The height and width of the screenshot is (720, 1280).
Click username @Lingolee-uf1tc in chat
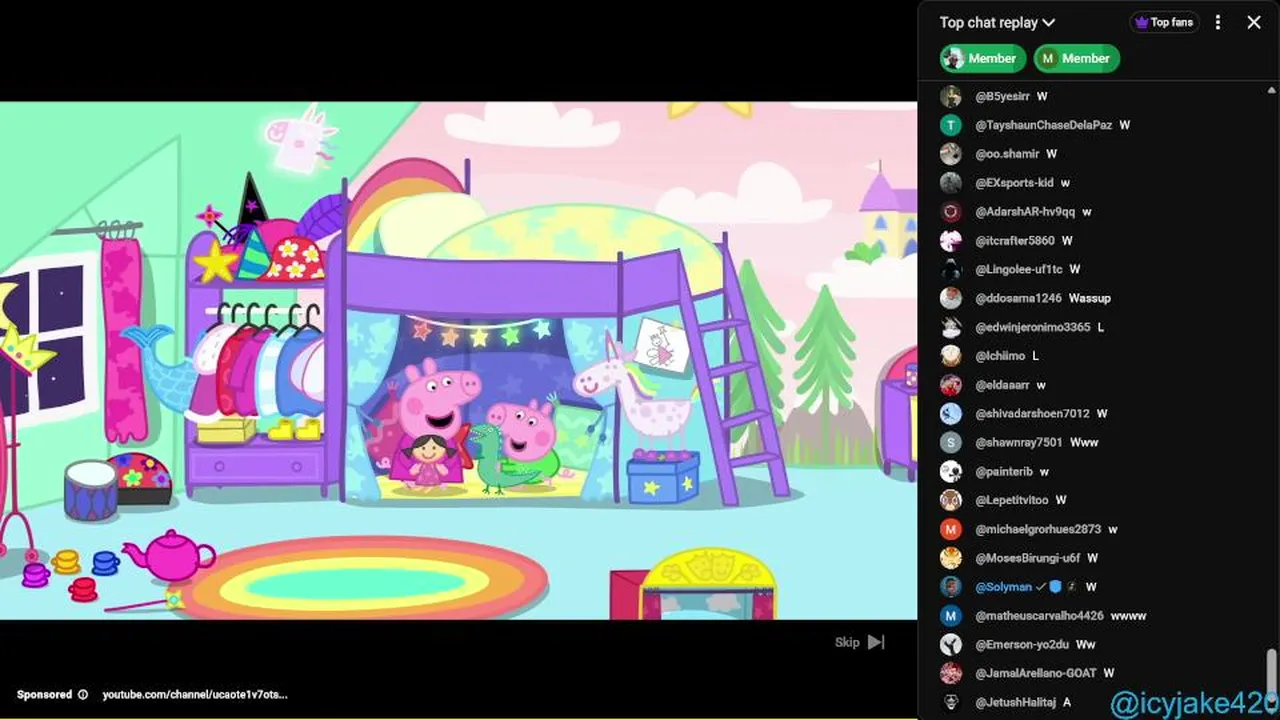tap(1018, 269)
